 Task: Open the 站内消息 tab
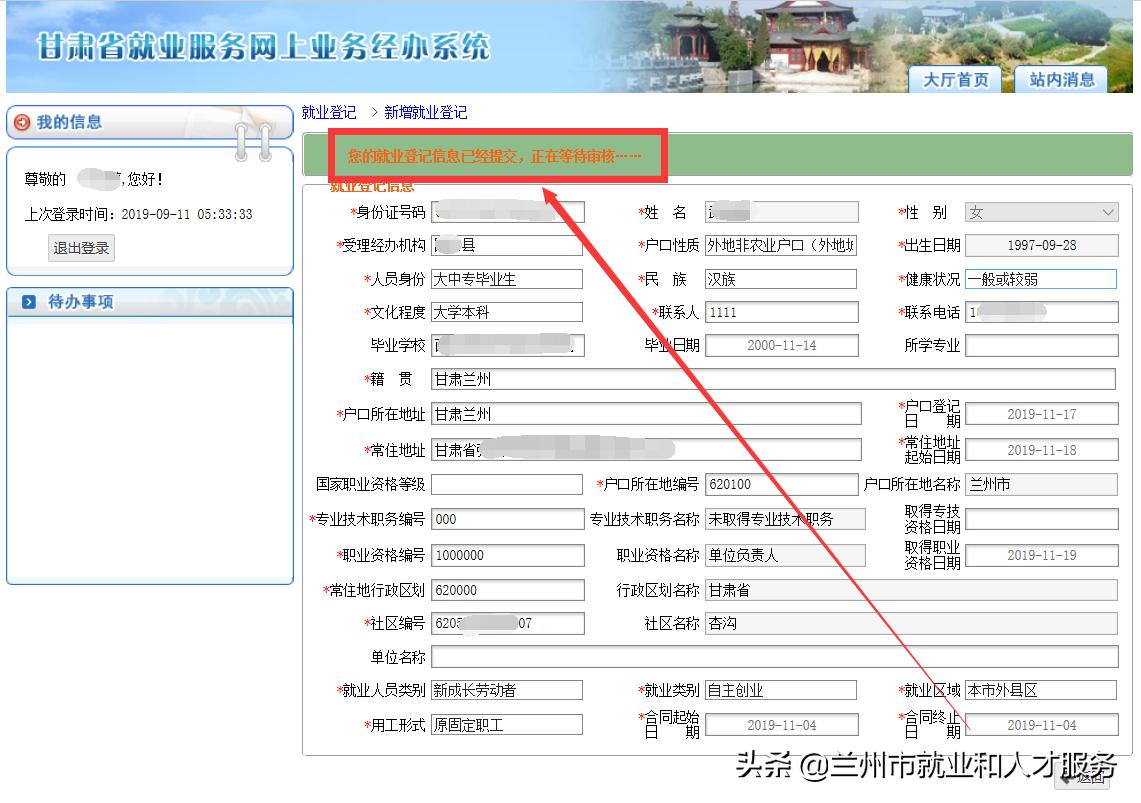(1062, 79)
